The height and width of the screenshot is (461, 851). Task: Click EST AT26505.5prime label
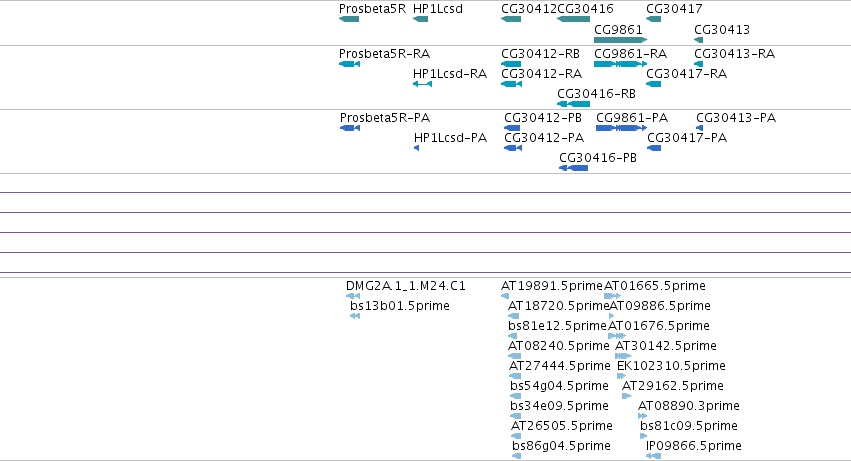(x=562, y=426)
